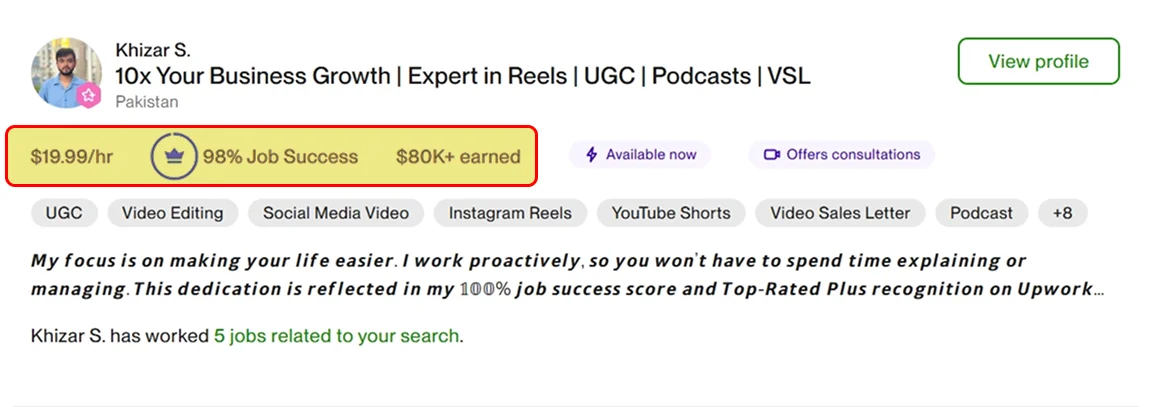
Task: Click the pink badge on profile photo
Action: [x=89, y=95]
